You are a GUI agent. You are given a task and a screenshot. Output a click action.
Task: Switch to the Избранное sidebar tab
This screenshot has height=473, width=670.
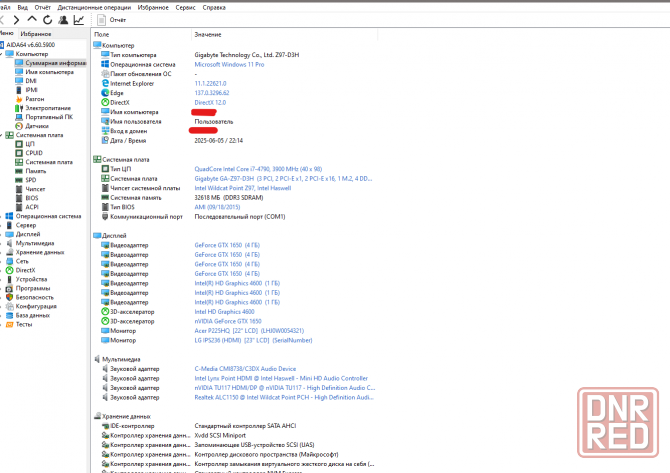(x=36, y=34)
